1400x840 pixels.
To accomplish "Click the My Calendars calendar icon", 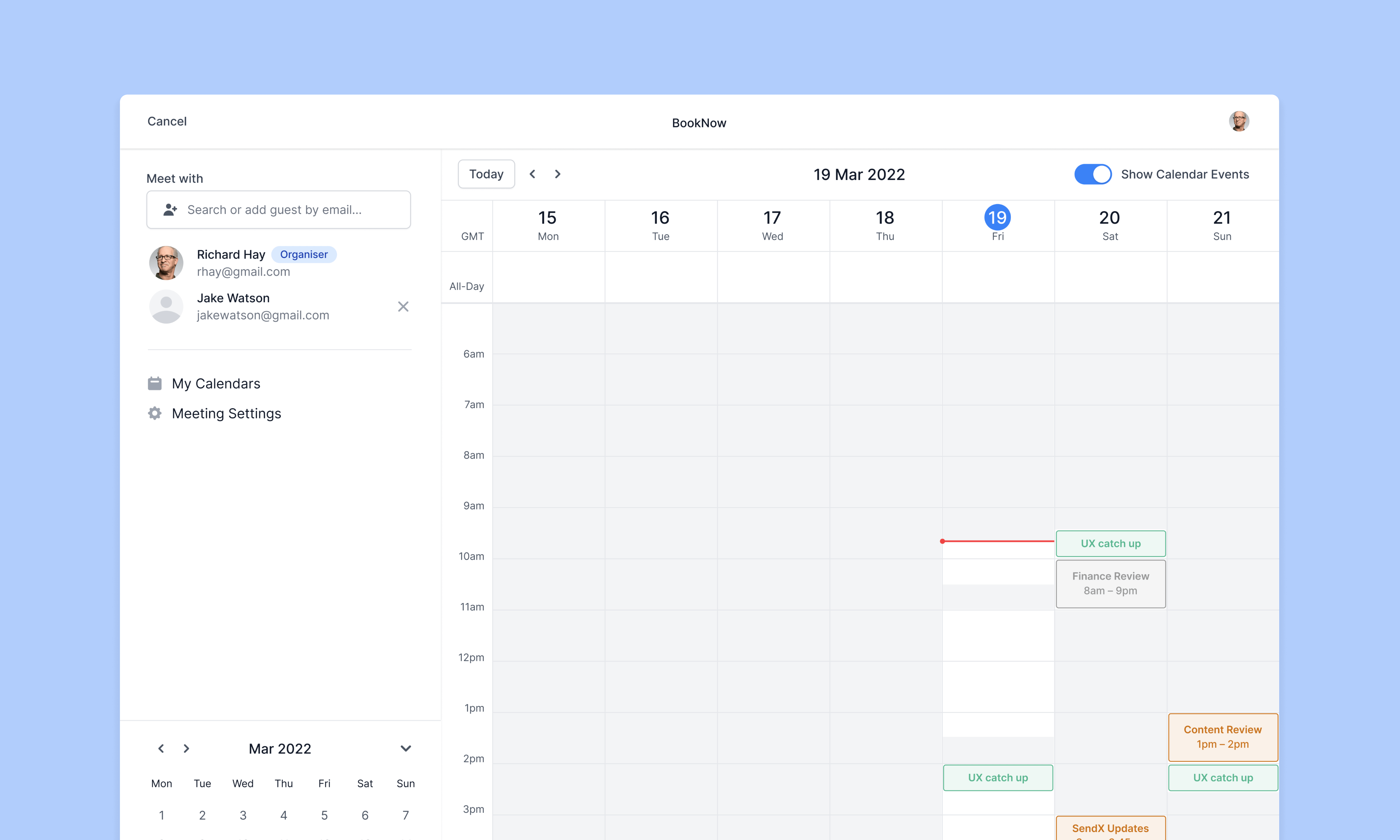I will point(154,383).
